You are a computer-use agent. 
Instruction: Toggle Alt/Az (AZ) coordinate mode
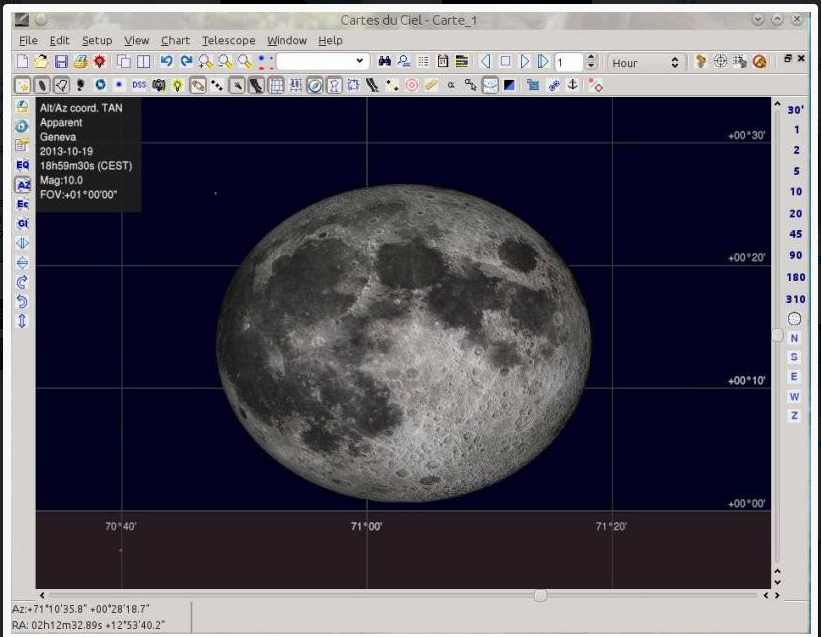coord(23,185)
